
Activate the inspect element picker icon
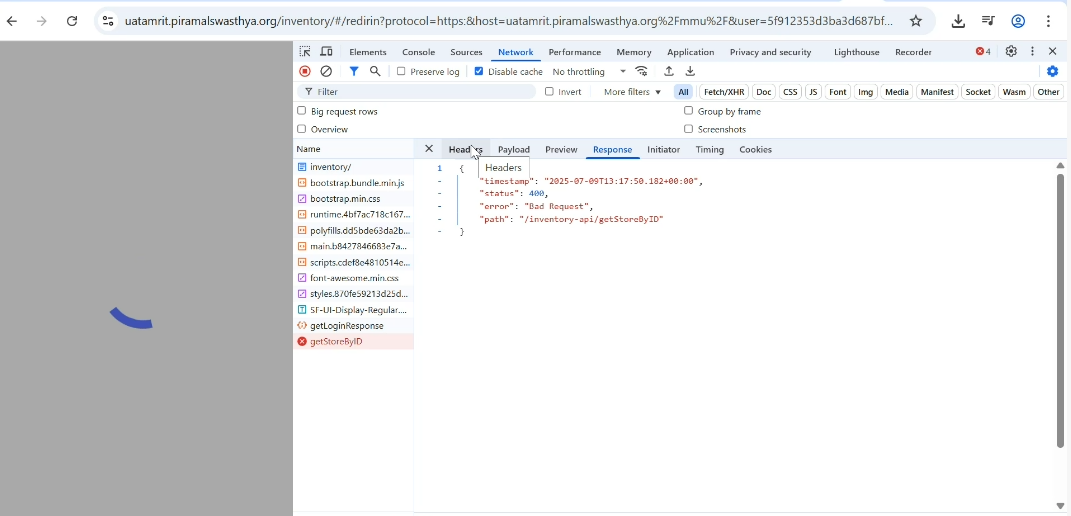point(305,52)
